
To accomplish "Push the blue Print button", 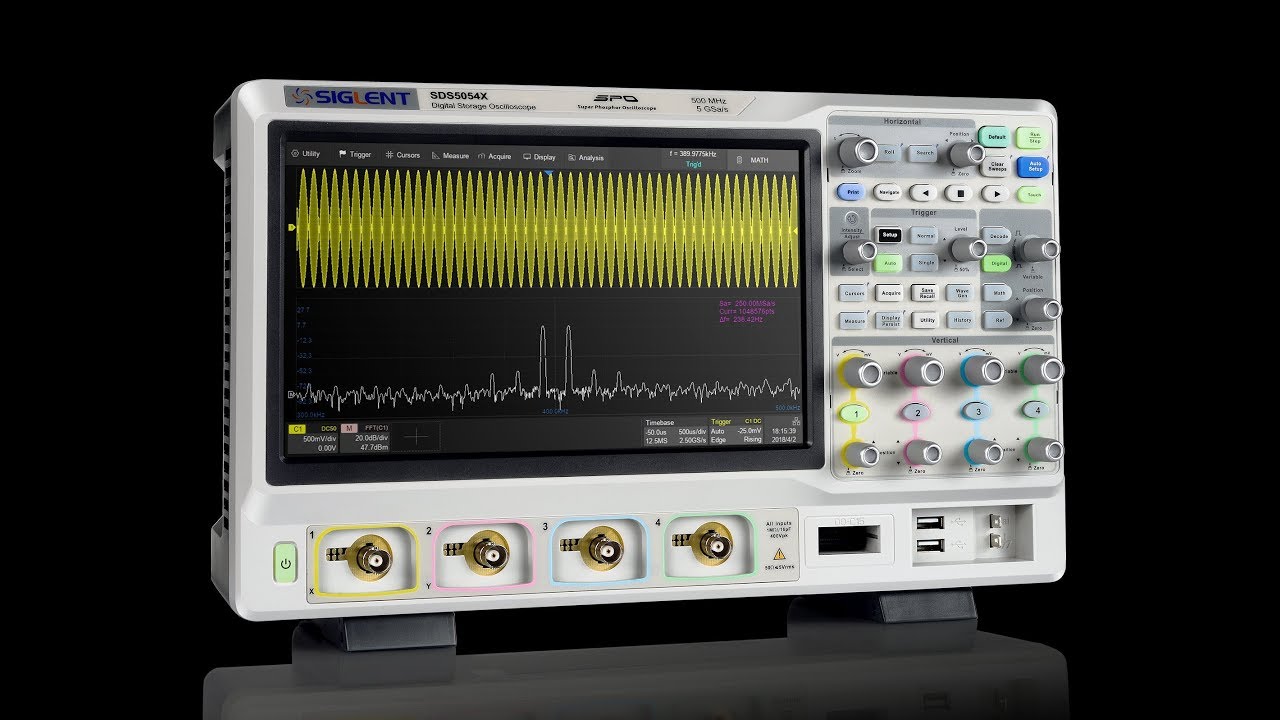I will [x=852, y=191].
